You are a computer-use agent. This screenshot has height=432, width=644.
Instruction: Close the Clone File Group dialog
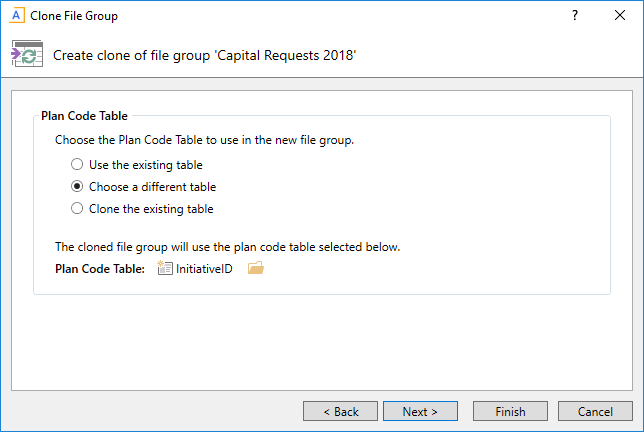[x=621, y=16]
